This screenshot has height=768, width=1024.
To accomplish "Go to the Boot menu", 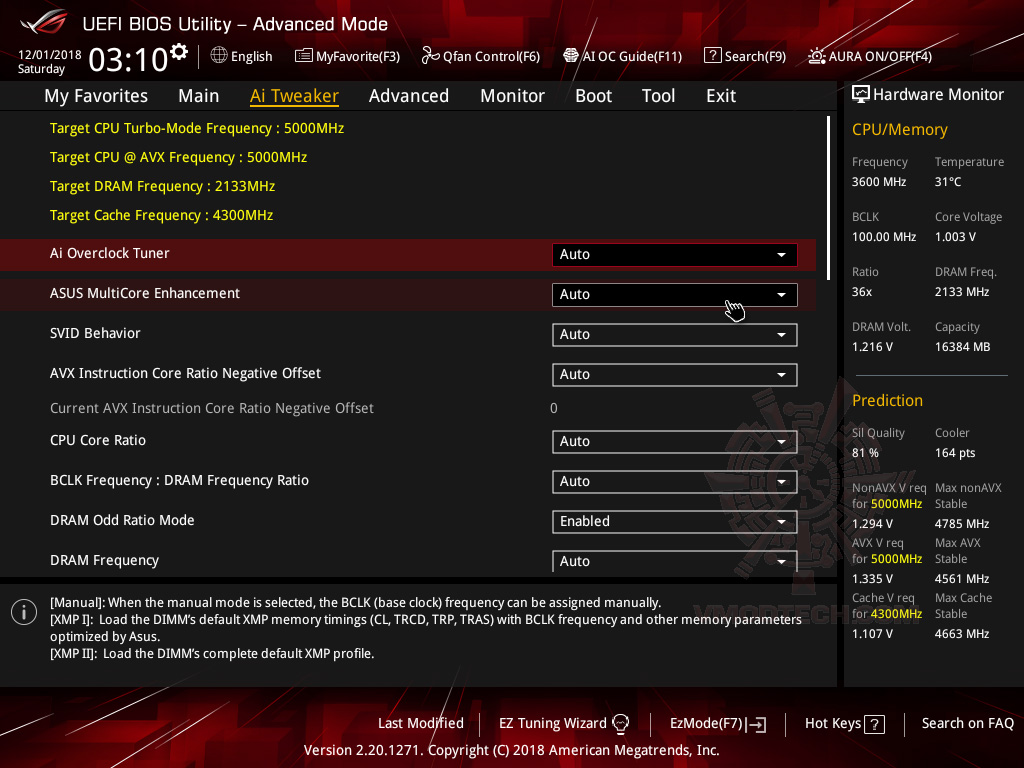I will pos(593,95).
